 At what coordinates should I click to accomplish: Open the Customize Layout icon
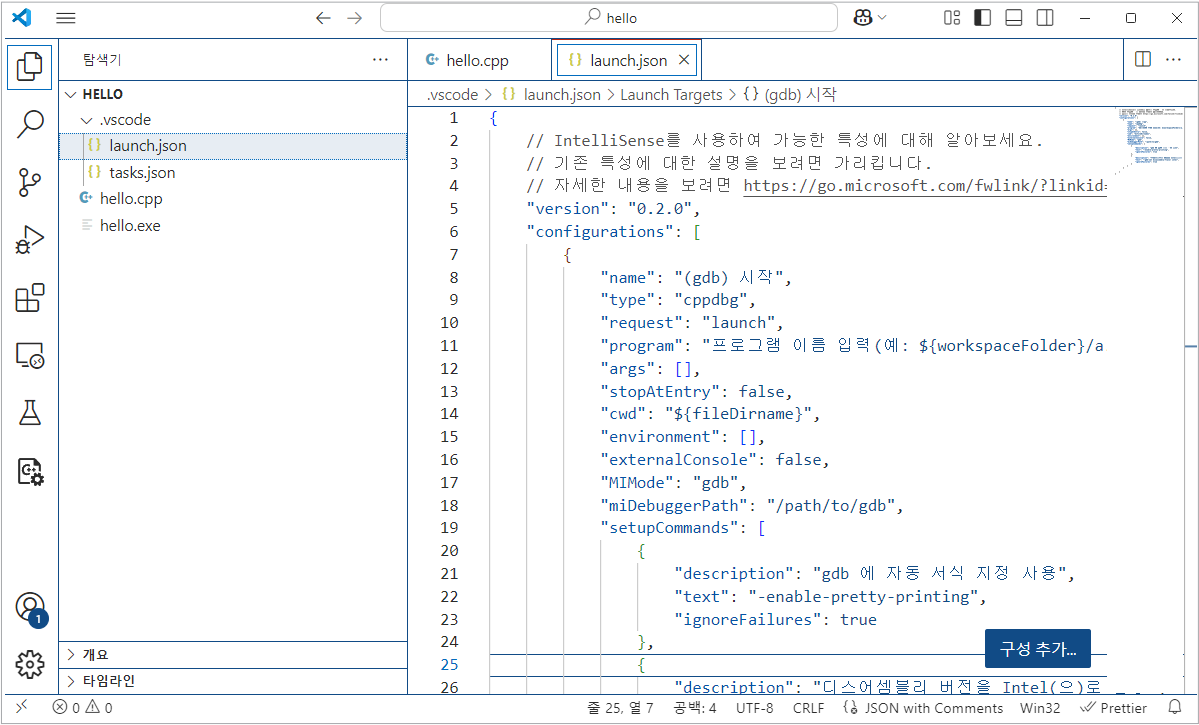click(952, 18)
